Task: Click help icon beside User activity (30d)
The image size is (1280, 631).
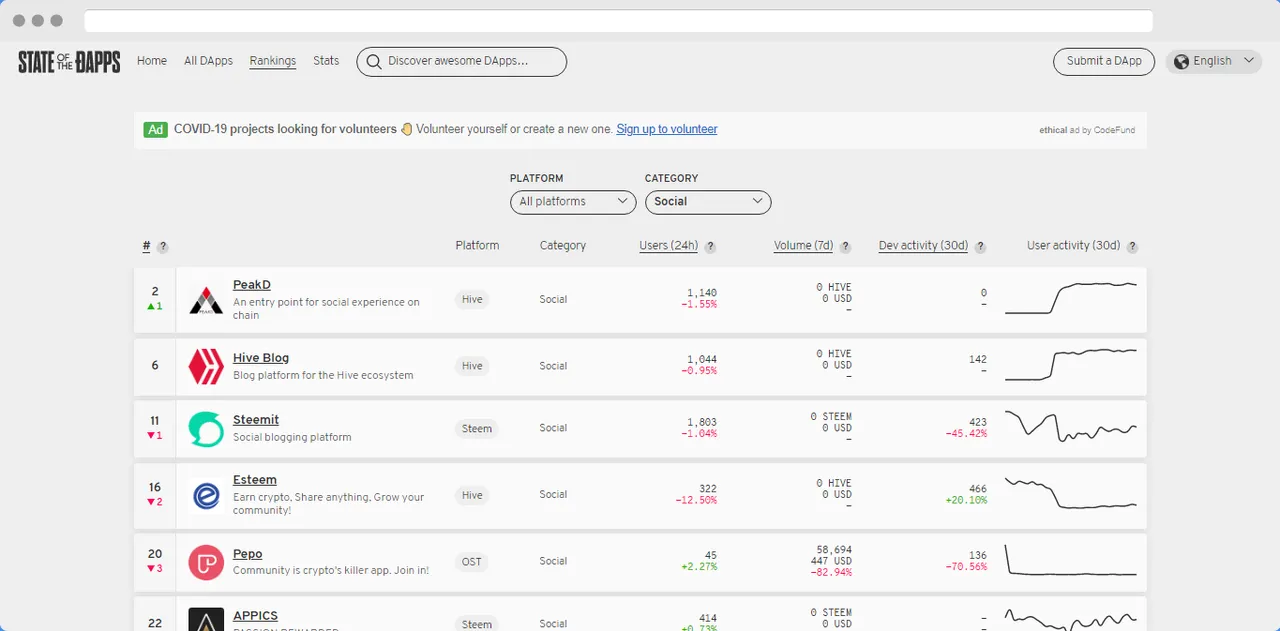Action: pyautogui.click(x=1132, y=247)
